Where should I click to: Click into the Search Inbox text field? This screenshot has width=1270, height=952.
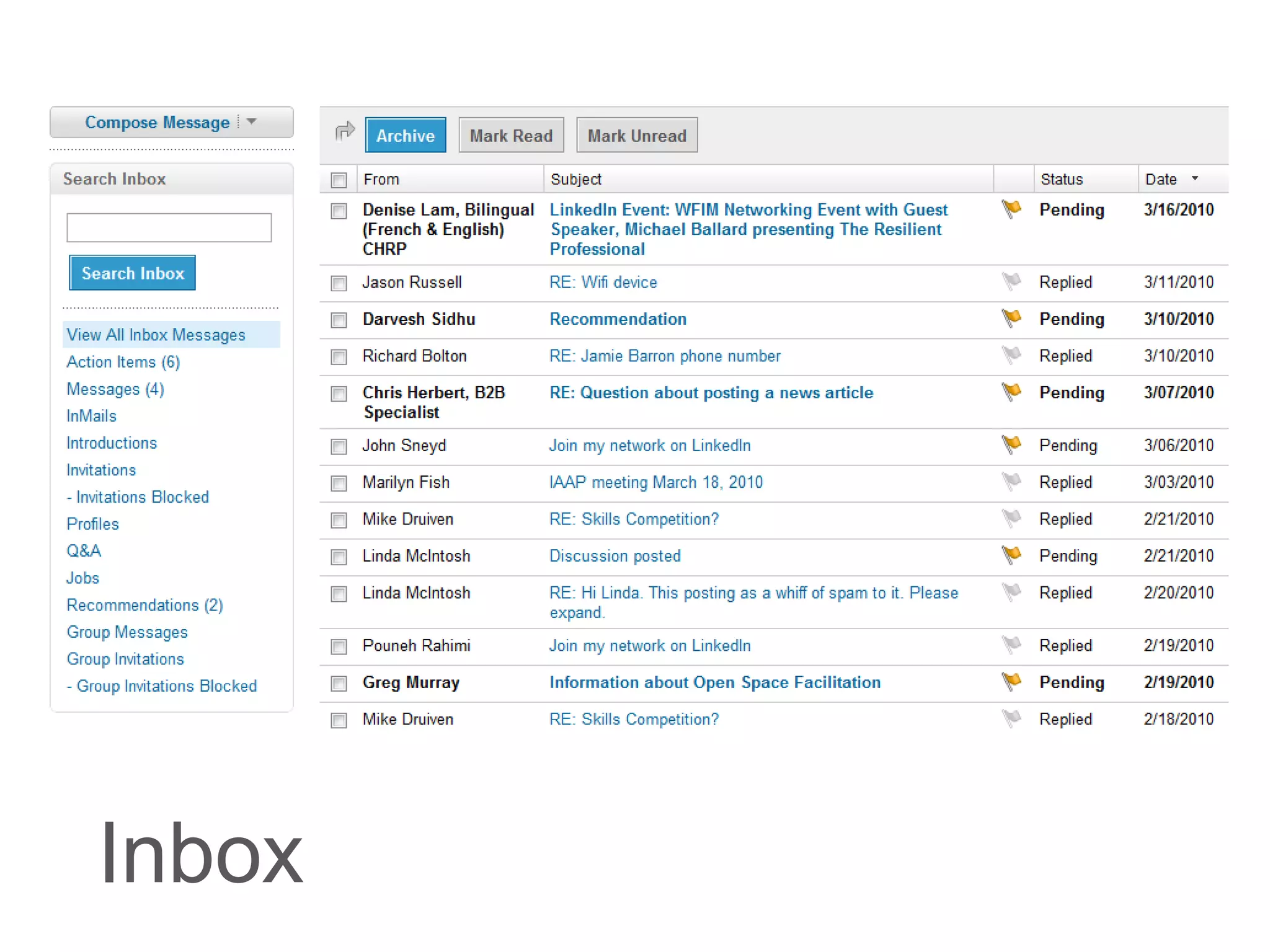[169, 227]
